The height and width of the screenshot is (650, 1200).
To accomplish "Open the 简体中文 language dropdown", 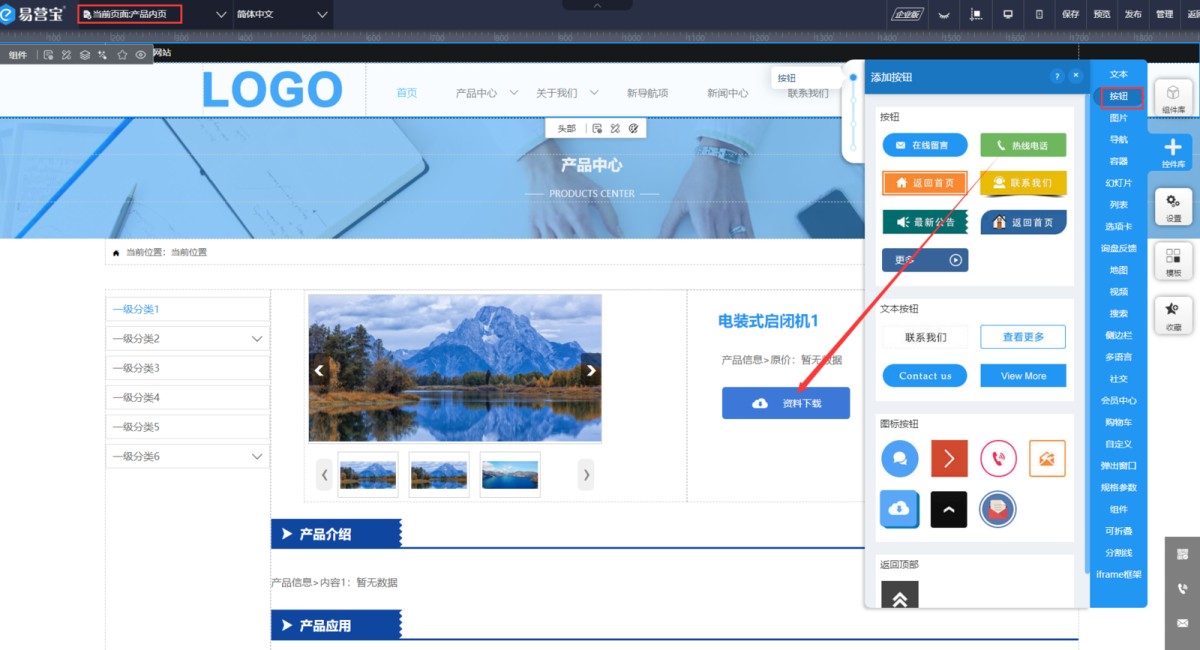I will [x=282, y=15].
